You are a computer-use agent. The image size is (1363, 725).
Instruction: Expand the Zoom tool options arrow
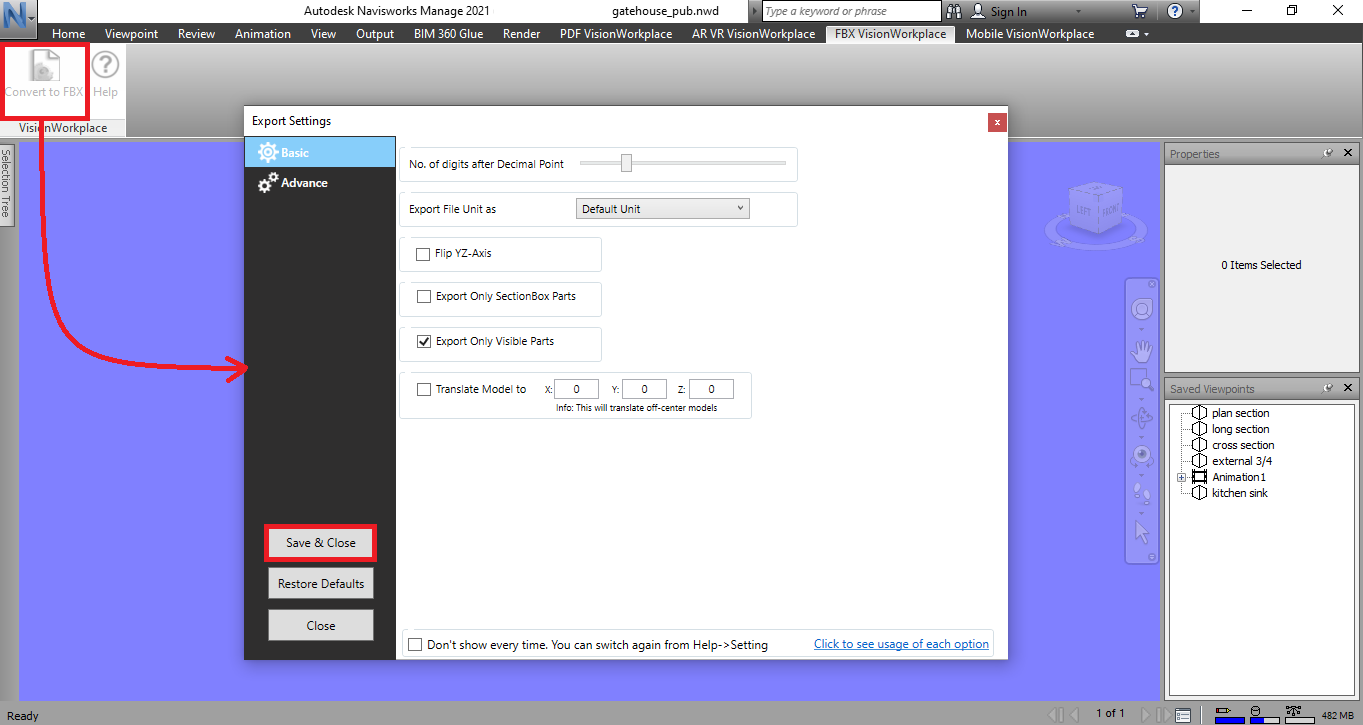1141,397
